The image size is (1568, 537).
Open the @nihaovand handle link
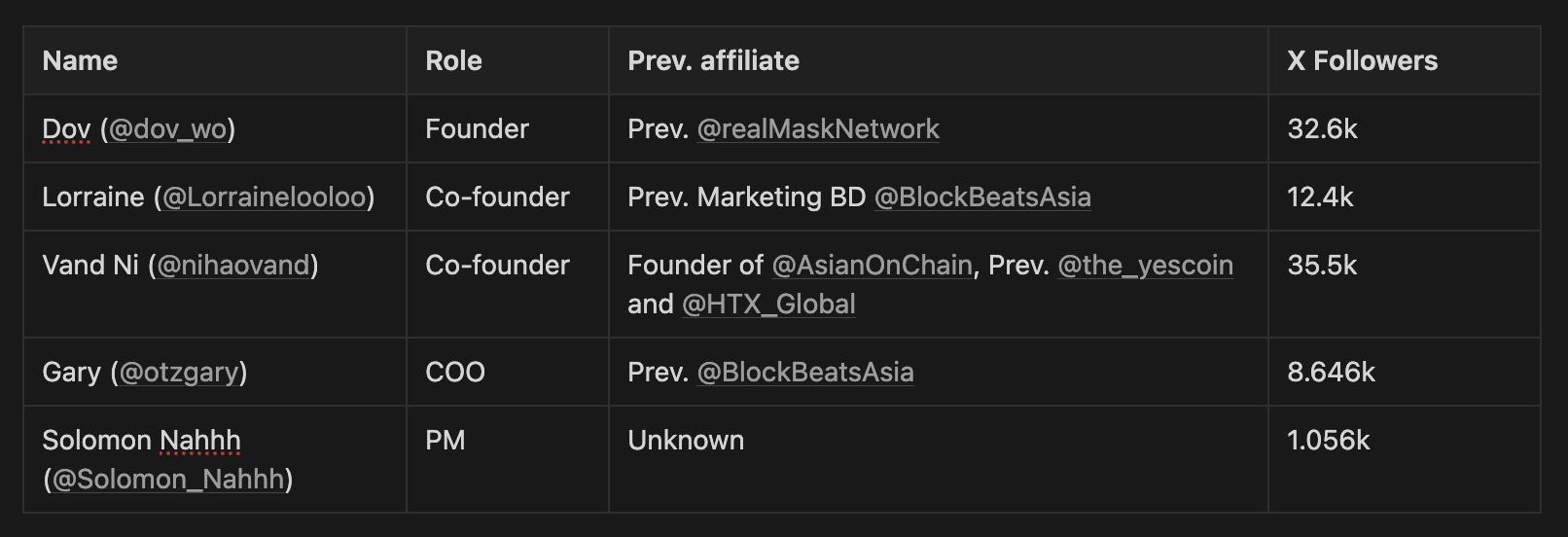coord(232,266)
